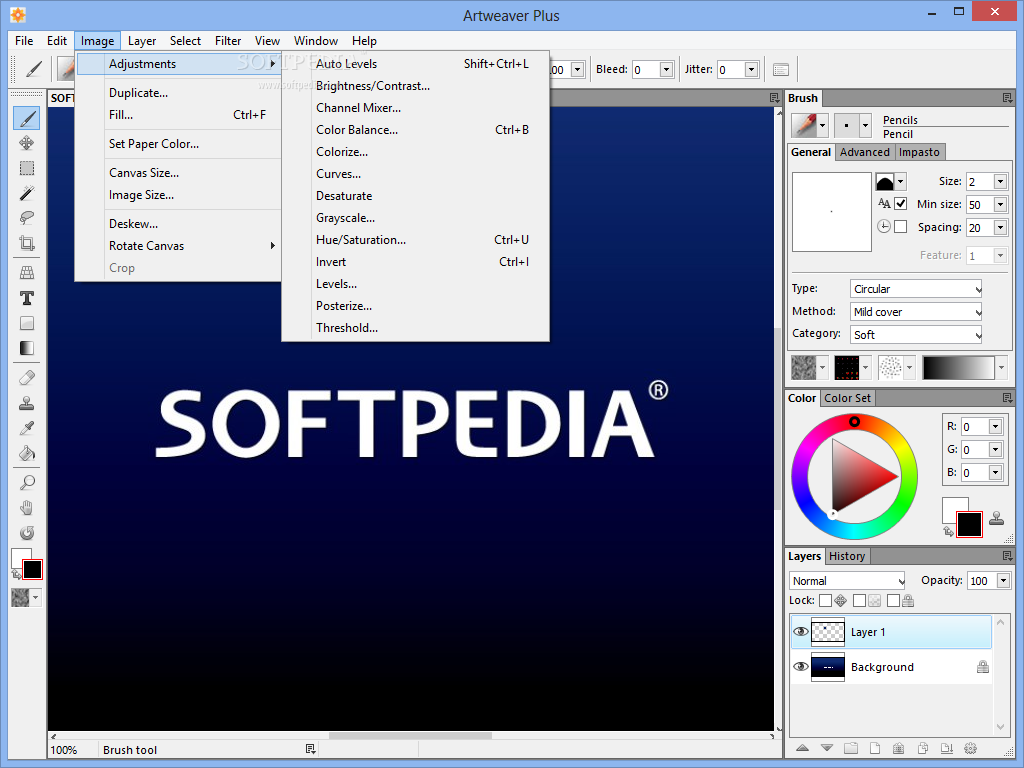This screenshot has height=768, width=1024.
Task: Open the Category dropdown showing Soft
Action: click(x=916, y=334)
